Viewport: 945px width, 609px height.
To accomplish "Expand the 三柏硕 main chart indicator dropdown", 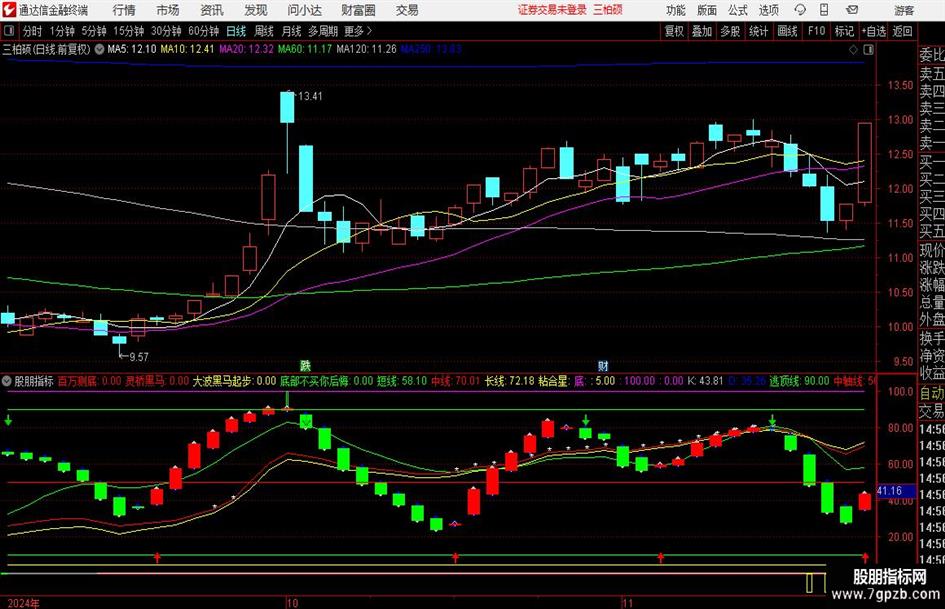I will 99,49.
